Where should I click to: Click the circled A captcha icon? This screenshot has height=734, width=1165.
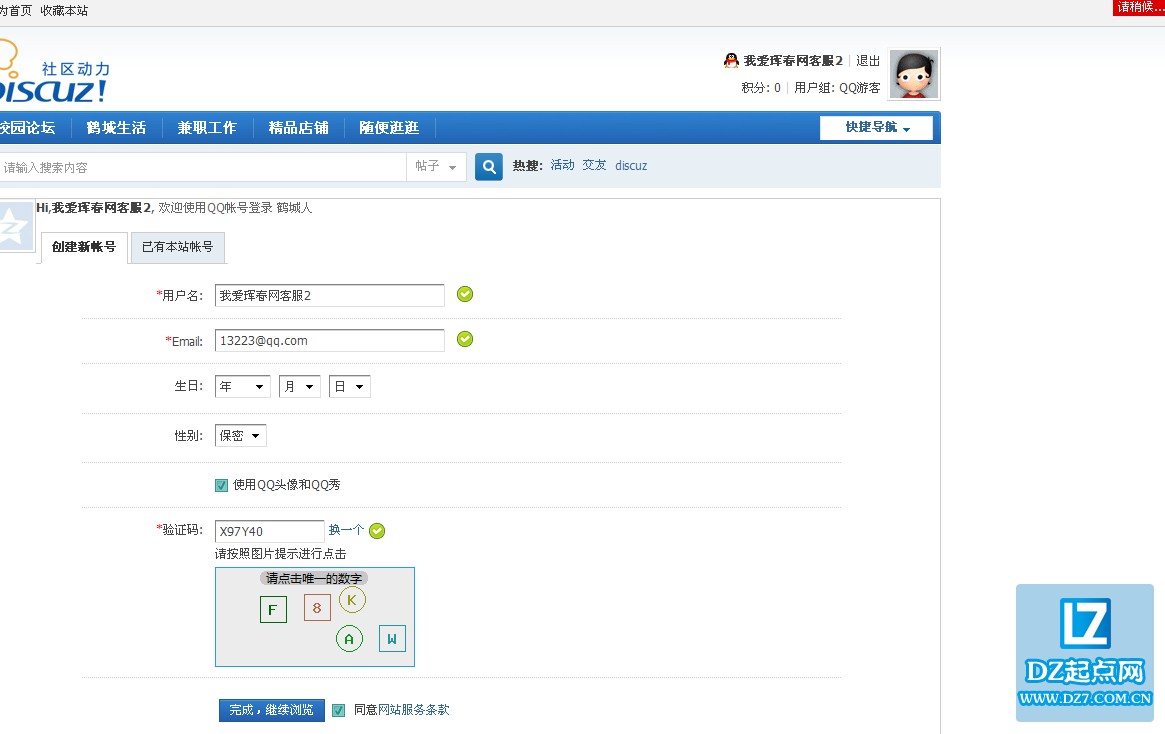click(349, 638)
